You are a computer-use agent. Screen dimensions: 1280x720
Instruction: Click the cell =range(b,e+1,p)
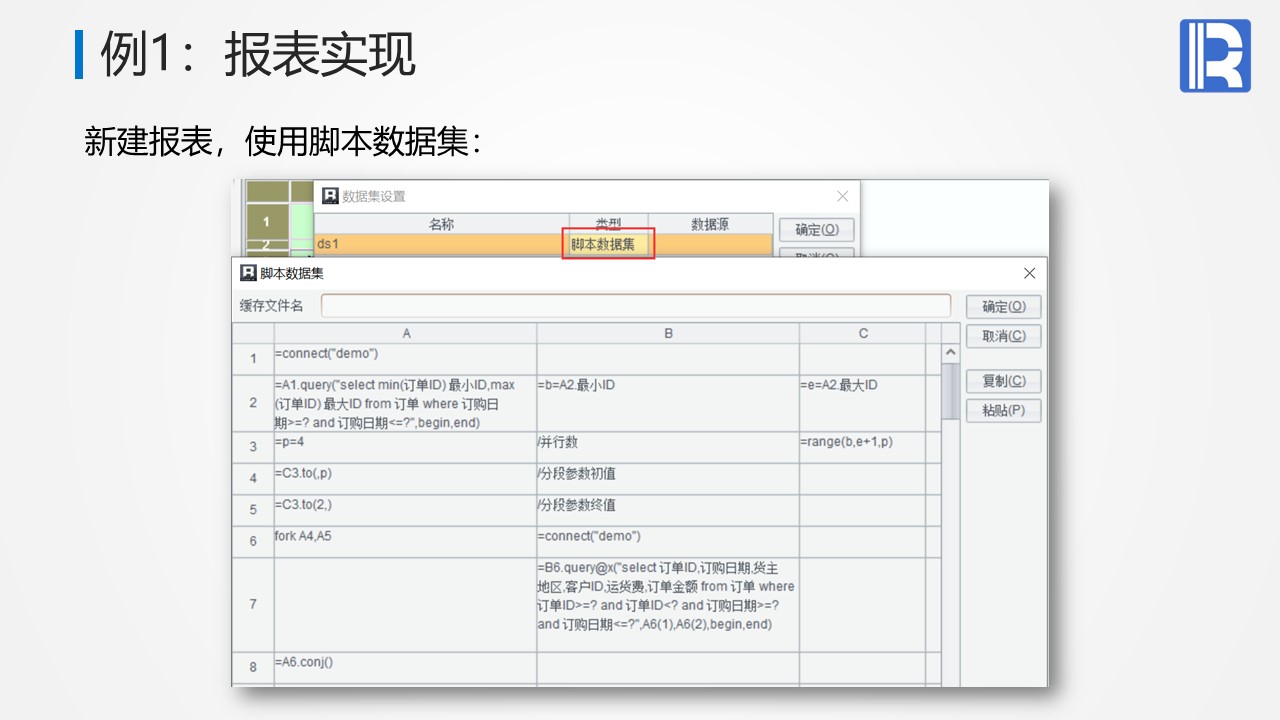[x=863, y=447]
